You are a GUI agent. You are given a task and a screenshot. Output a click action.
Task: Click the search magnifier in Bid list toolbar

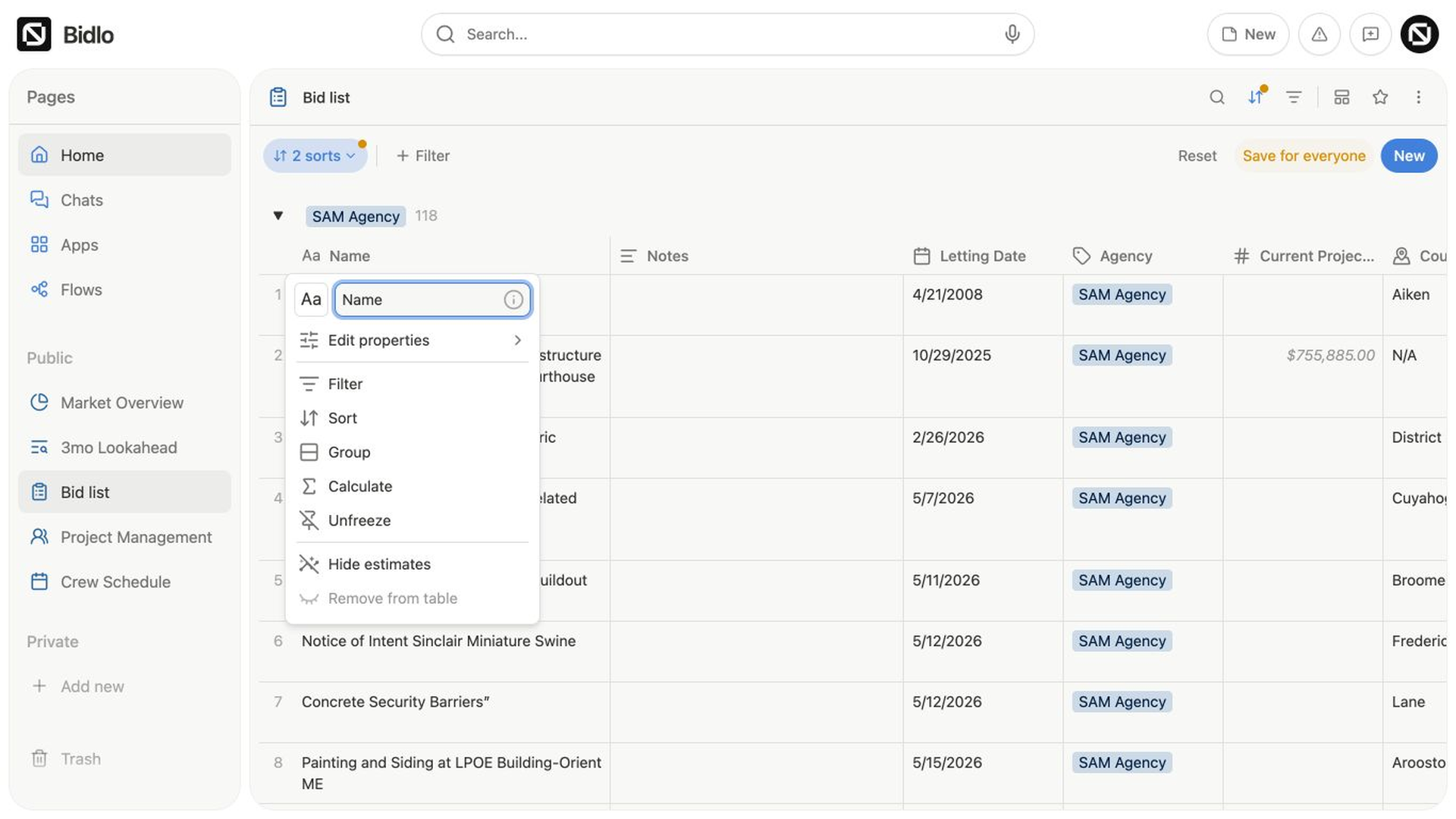pos(1217,97)
